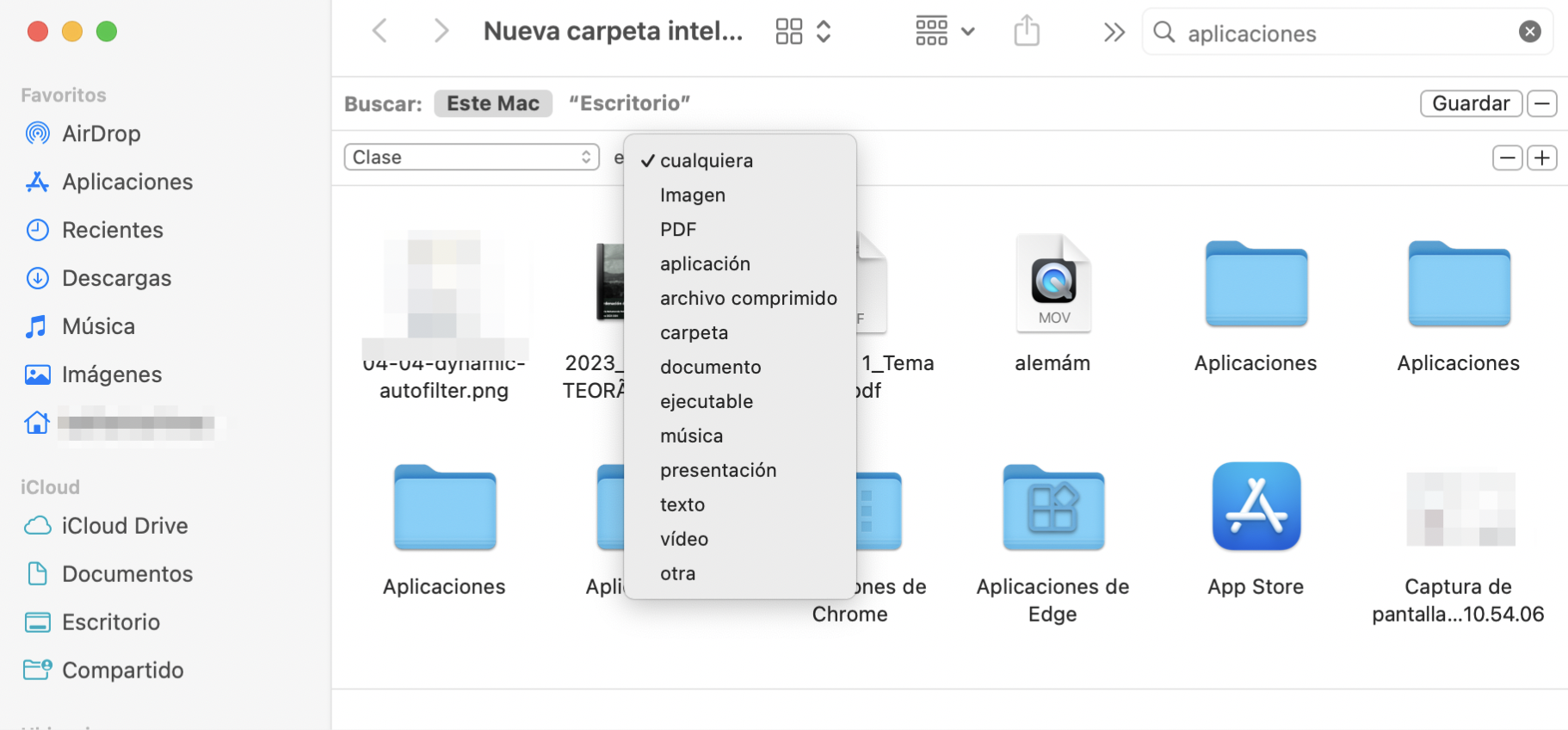Click the Share toolbar icon
The height and width of the screenshot is (730, 1568).
(x=1027, y=32)
